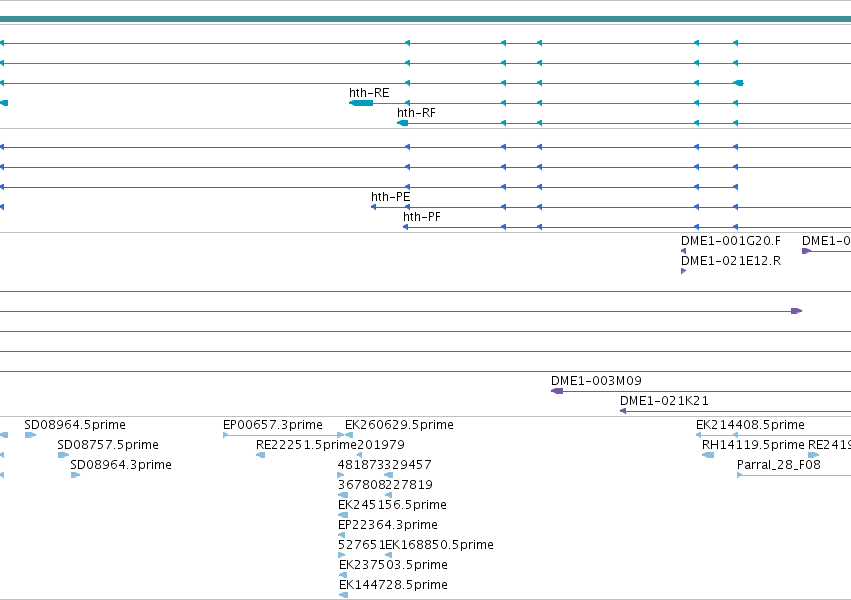851x600 pixels.
Task: Select the EK214408.5prime EST label
Action: 750,425
